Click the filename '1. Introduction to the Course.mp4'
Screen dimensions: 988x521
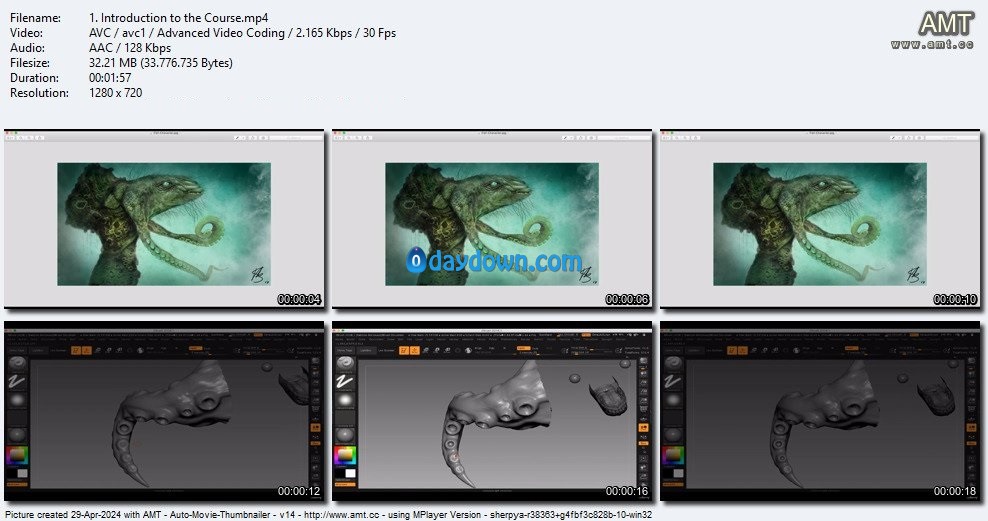pyautogui.click(x=178, y=18)
